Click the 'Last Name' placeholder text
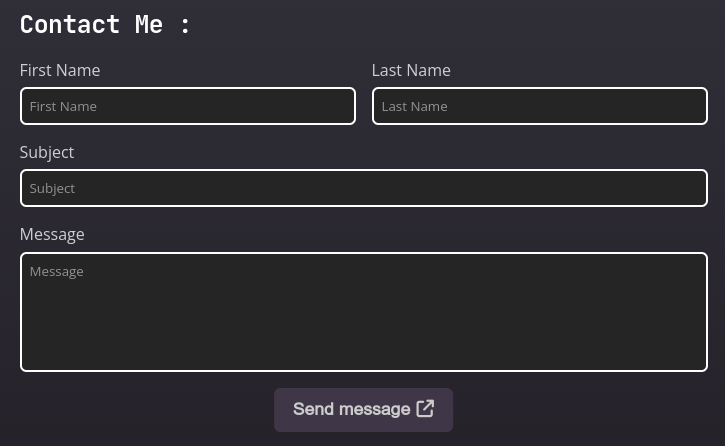The height and width of the screenshot is (446, 725). (414, 106)
